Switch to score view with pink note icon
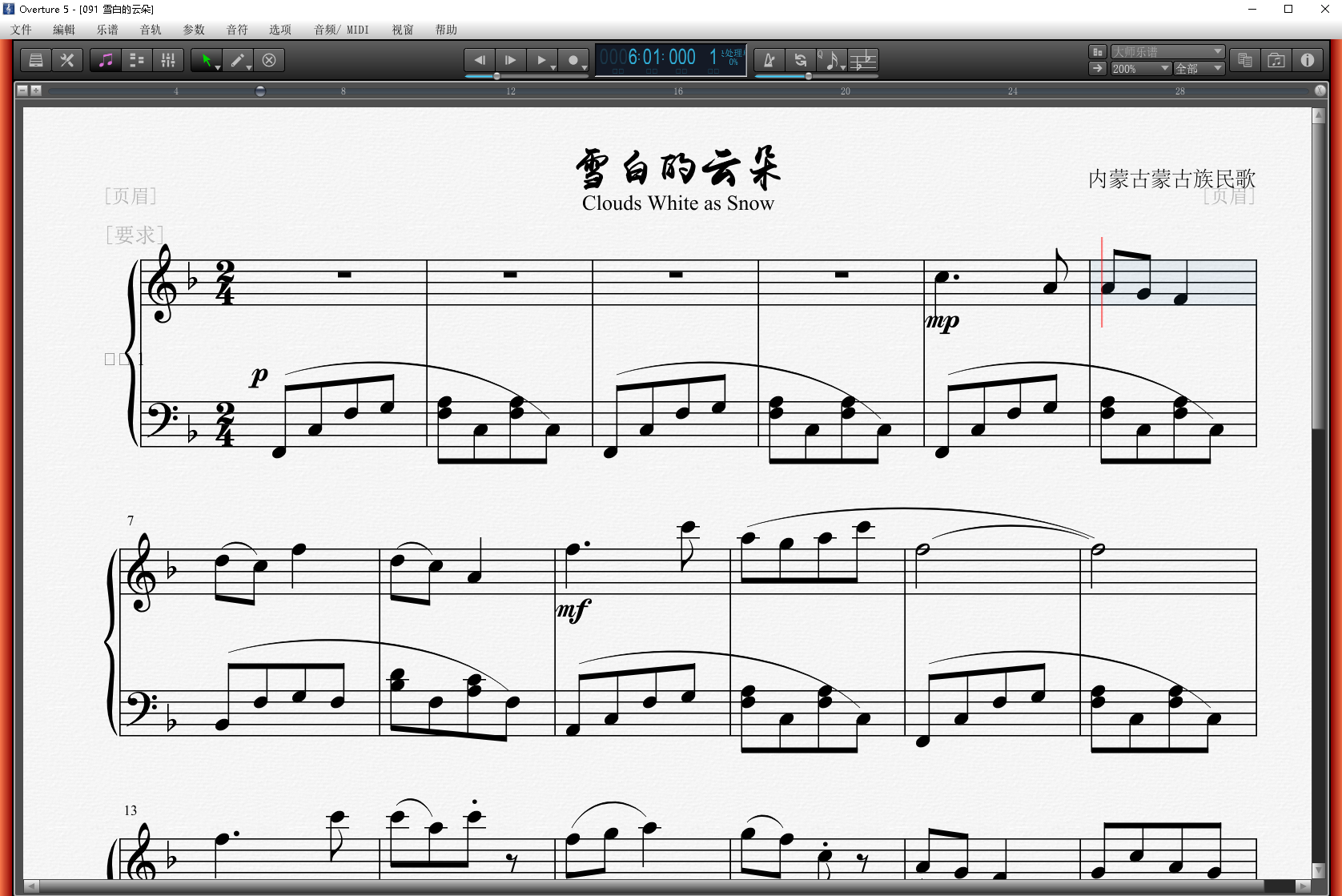 [x=106, y=60]
